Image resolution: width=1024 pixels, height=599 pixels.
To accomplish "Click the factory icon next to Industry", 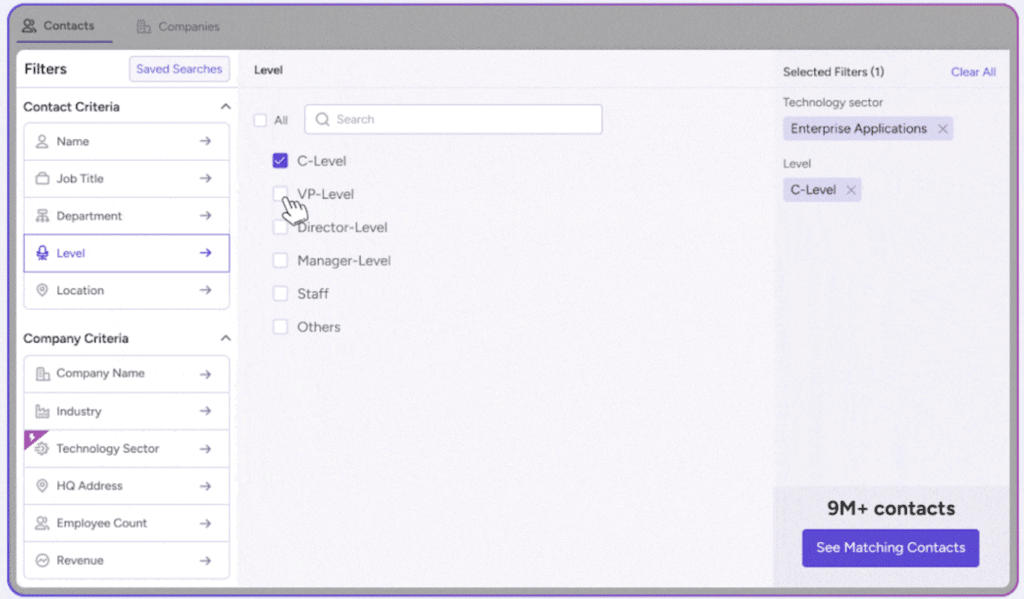I will 42,411.
